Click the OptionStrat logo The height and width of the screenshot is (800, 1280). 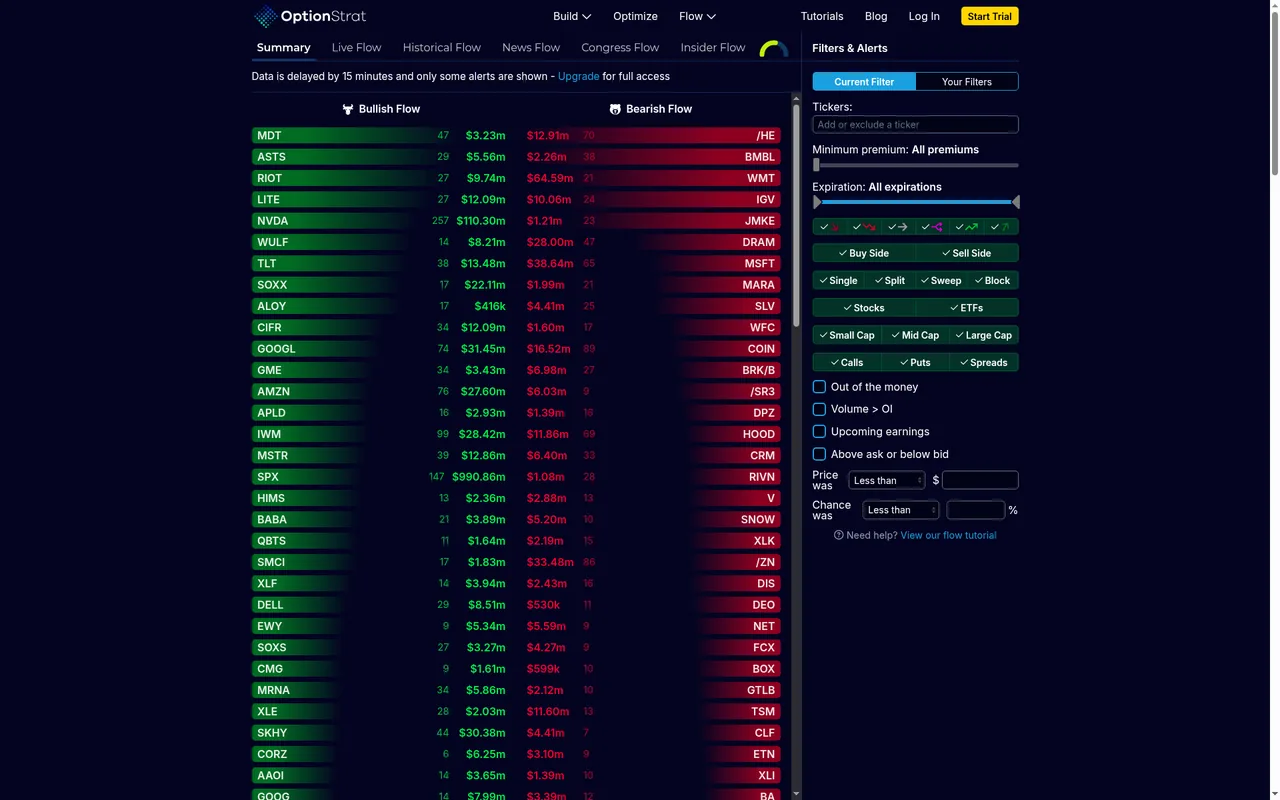pyautogui.click(x=309, y=16)
